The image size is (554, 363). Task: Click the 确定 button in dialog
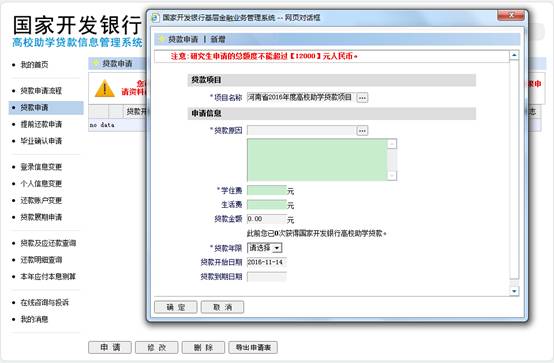tap(176, 307)
